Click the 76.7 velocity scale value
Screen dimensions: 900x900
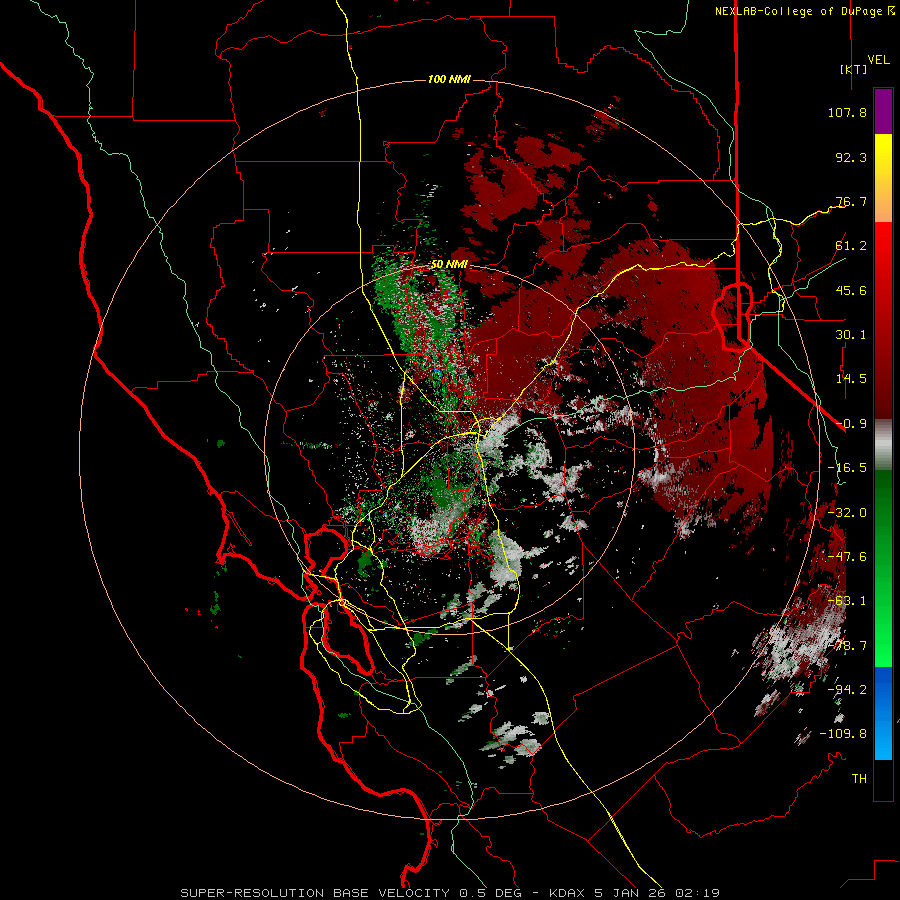[x=851, y=201]
